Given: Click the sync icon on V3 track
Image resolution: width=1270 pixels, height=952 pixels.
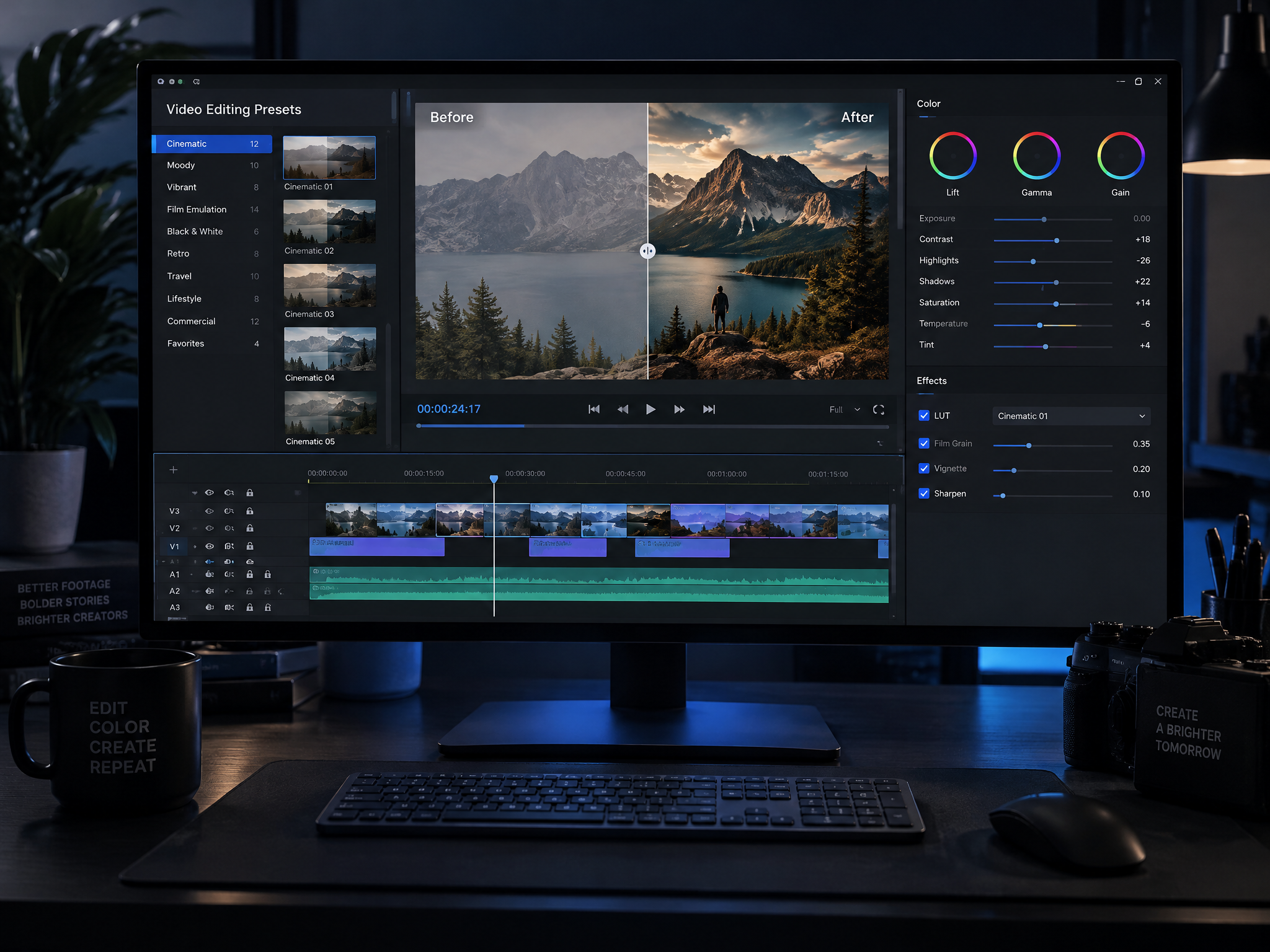Looking at the screenshot, I should (229, 511).
